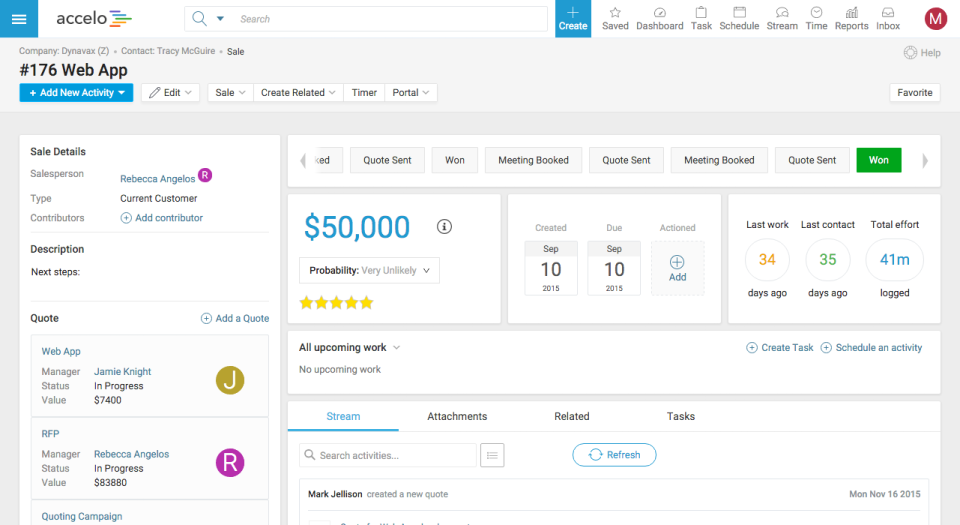Click the five-star rating

coord(338,302)
